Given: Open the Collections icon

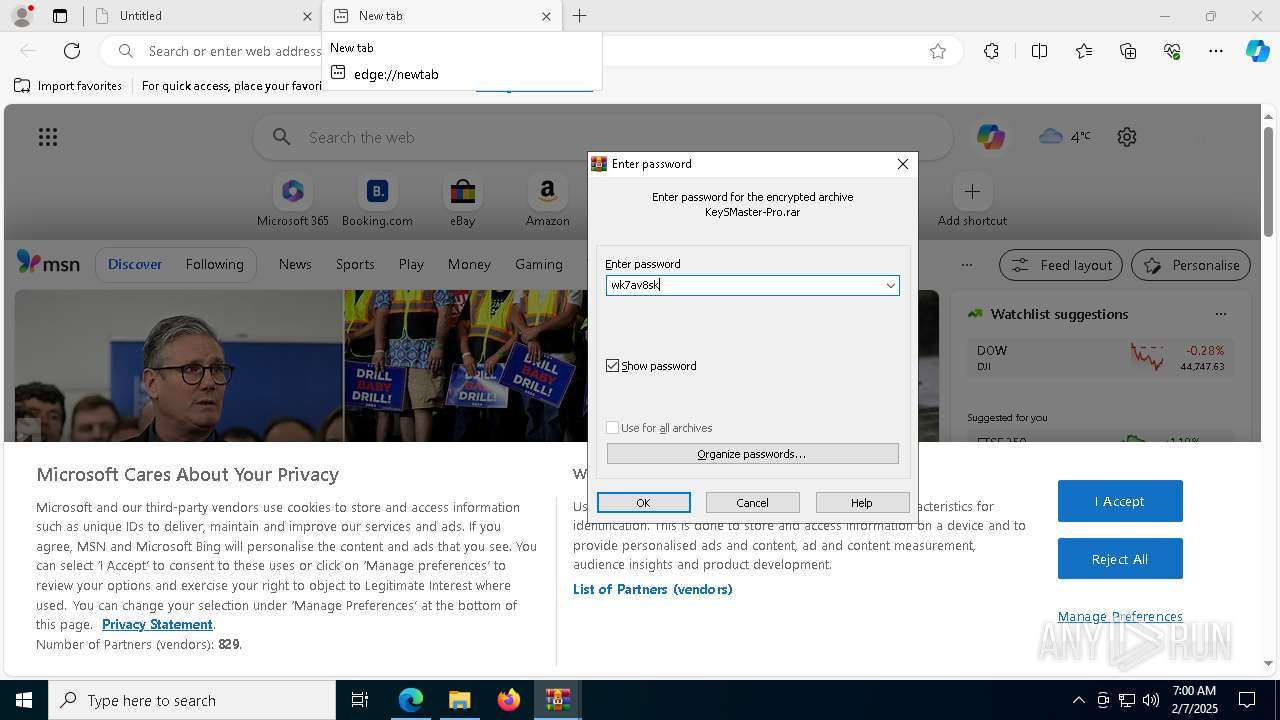Looking at the screenshot, I should click(x=1128, y=51).
